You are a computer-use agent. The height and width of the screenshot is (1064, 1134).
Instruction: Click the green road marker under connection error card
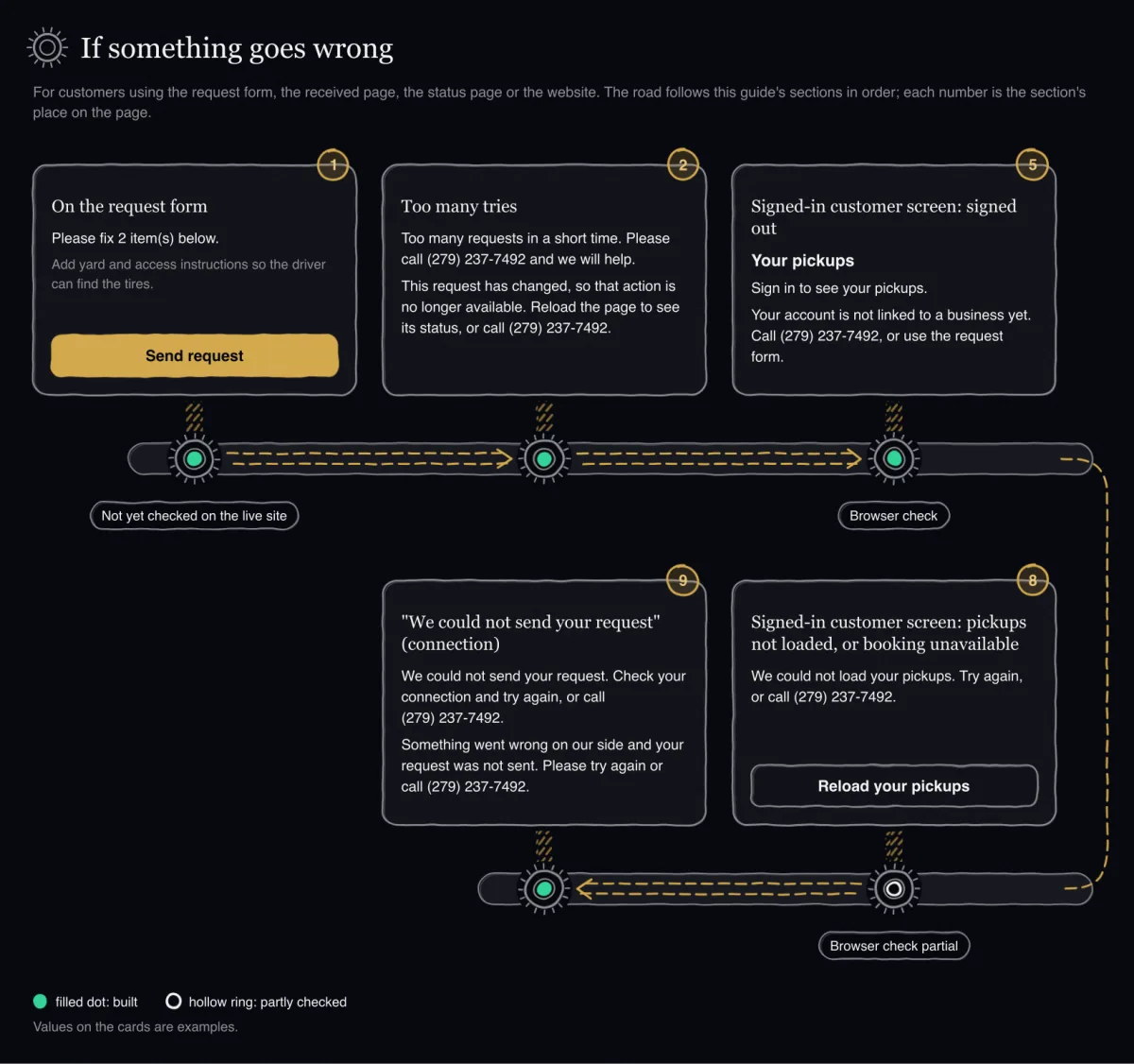click(x=543, y=888)
